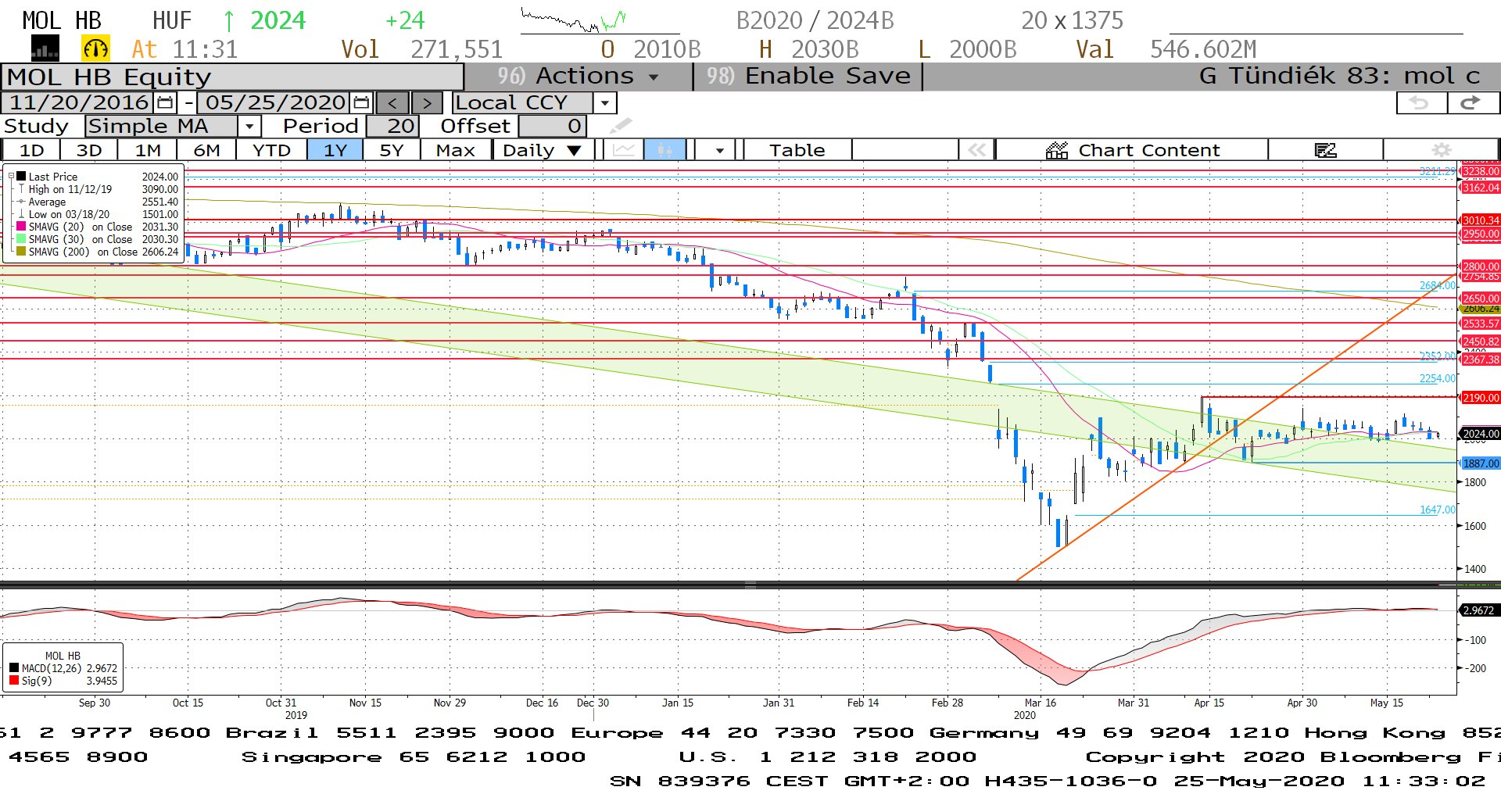Click the 2024.00 last price axis label
The image size is (1501, 812).
point(1480,434)
